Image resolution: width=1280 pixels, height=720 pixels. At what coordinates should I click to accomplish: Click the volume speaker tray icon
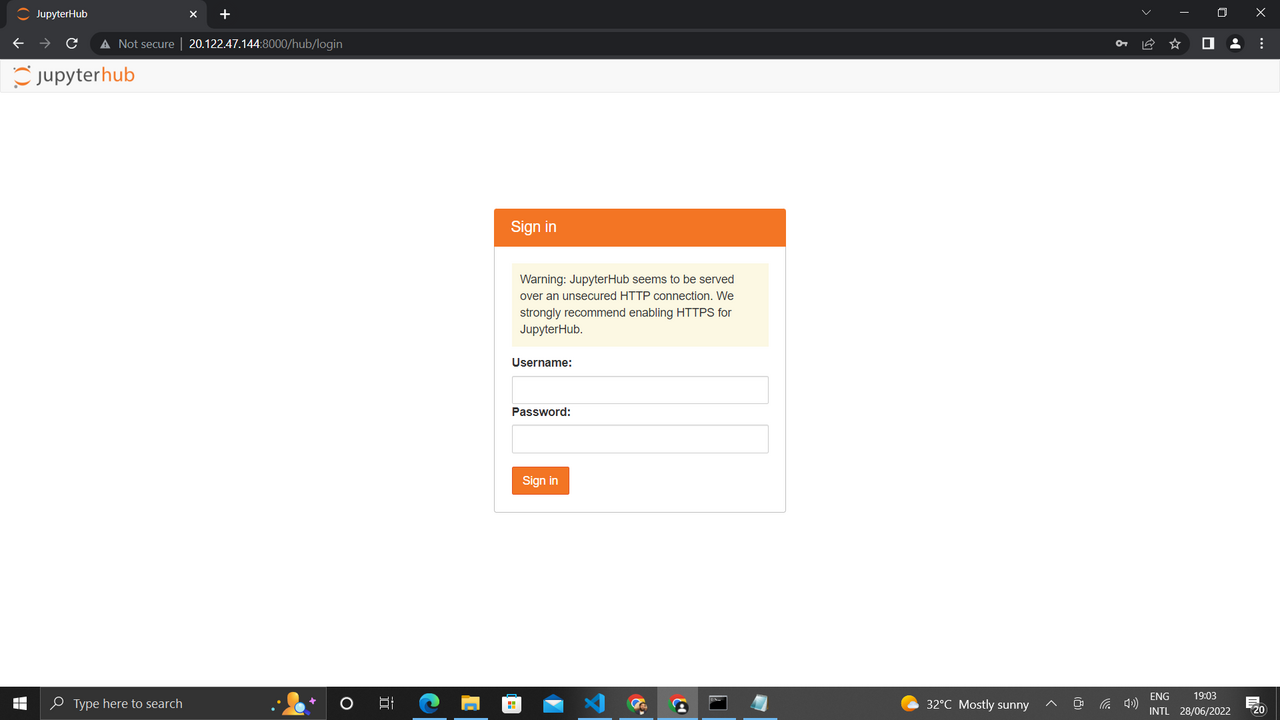[x=1131, y=704]
